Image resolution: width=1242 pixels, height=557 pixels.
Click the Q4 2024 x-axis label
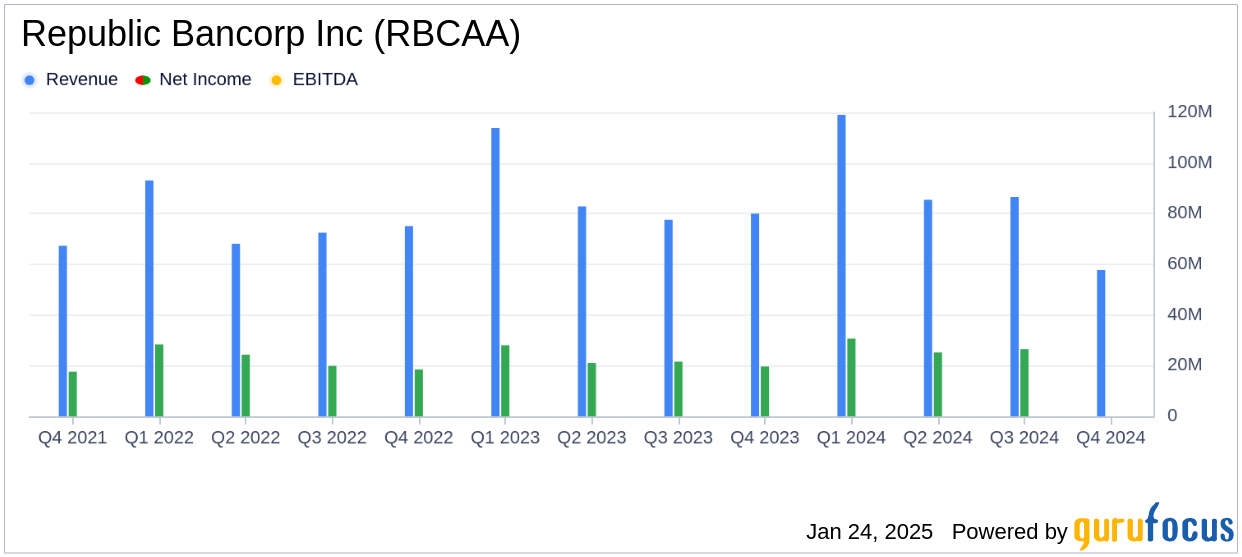click(1111, 438)
